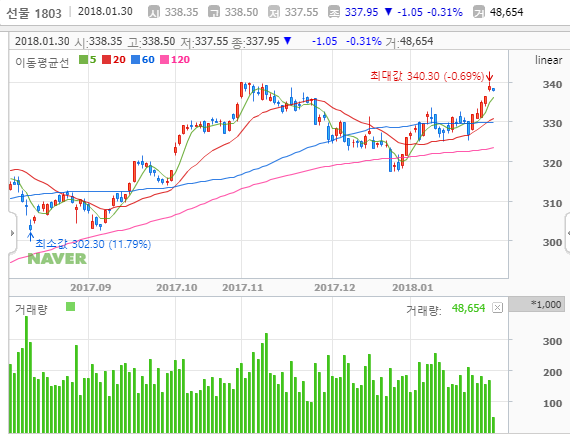Click the open price icon beside 338.35
Screen dimensions: 570x435
pyautogui.click(x=154, y=12)
